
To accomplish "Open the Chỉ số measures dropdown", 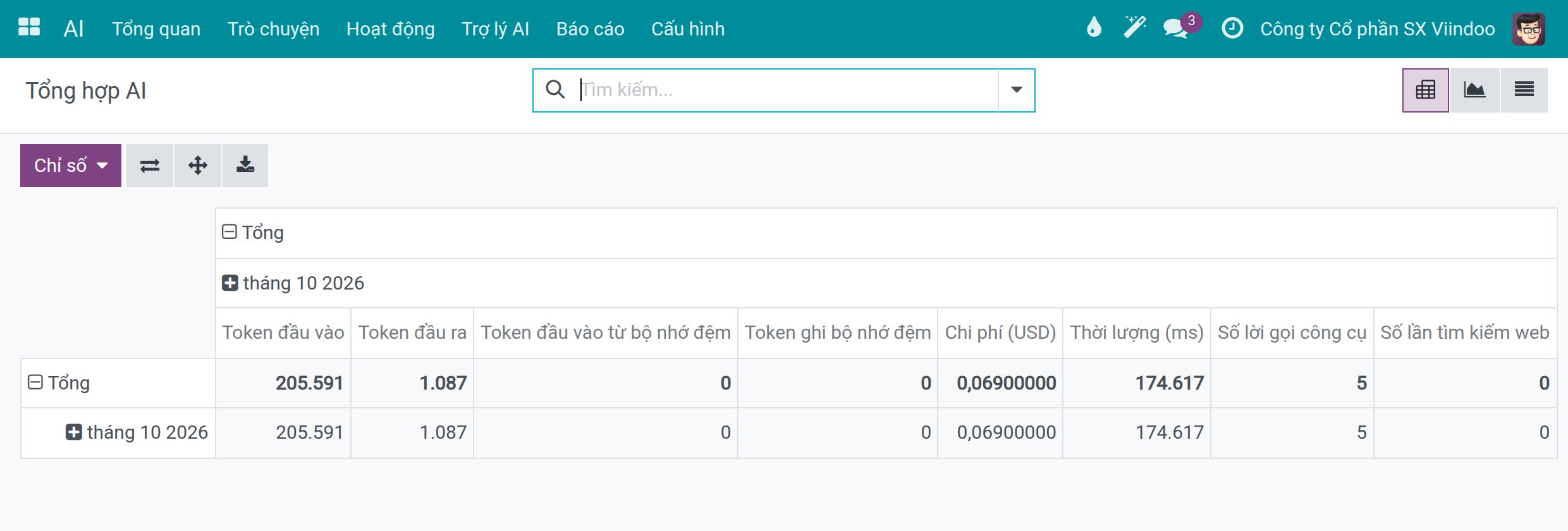I will pyautogui.click(x=71, y=166).
